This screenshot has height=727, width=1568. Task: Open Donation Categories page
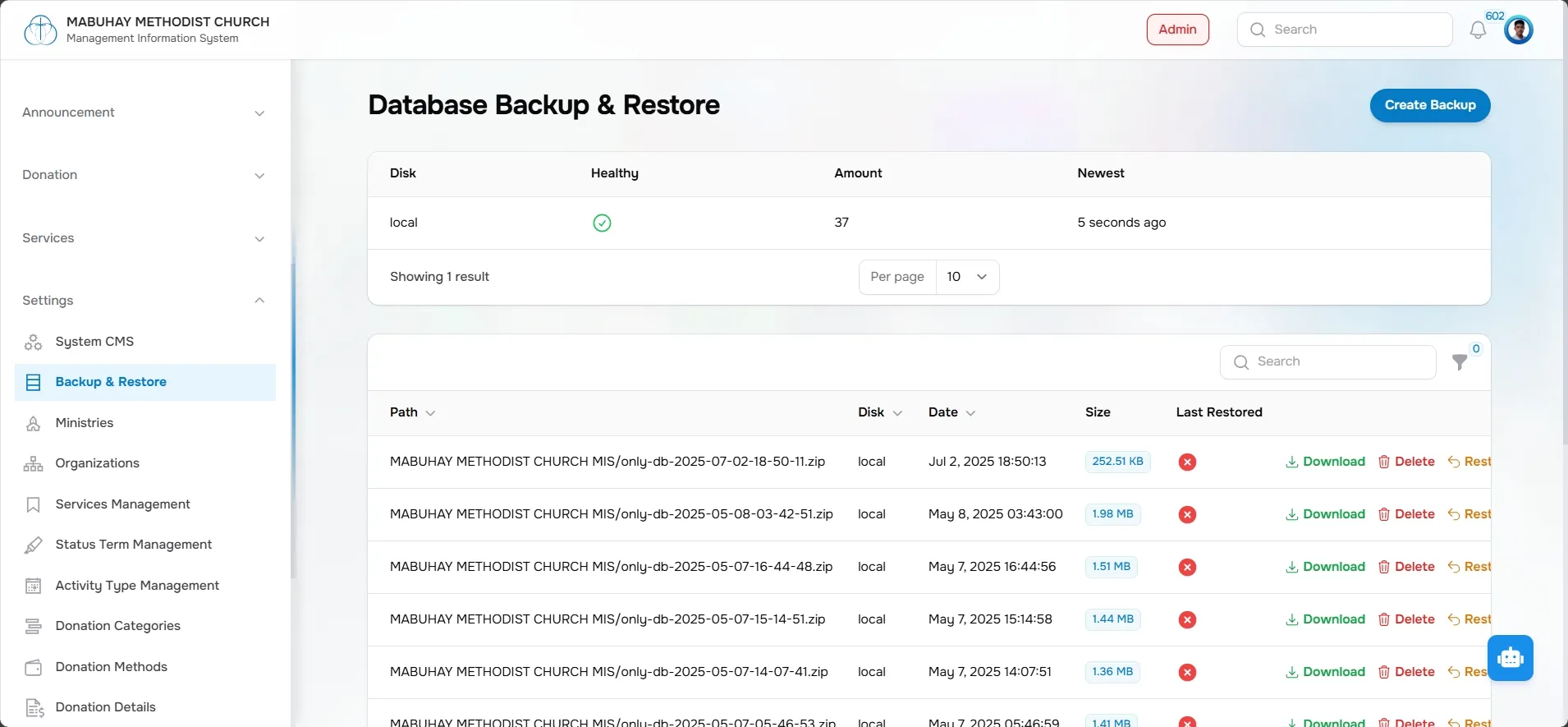click(x=144, y=626)
